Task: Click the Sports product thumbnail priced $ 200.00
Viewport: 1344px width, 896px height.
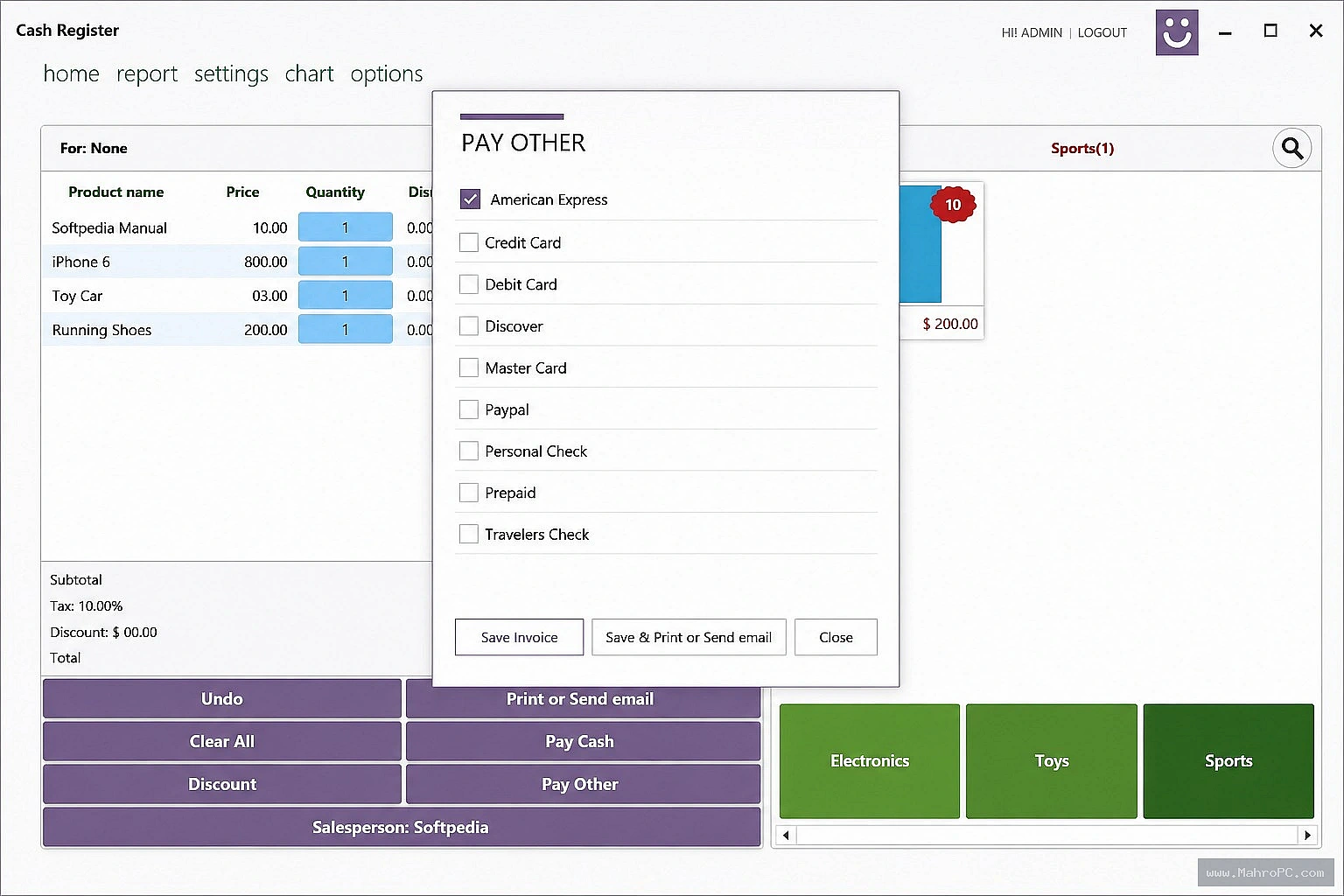Action: 941,260
